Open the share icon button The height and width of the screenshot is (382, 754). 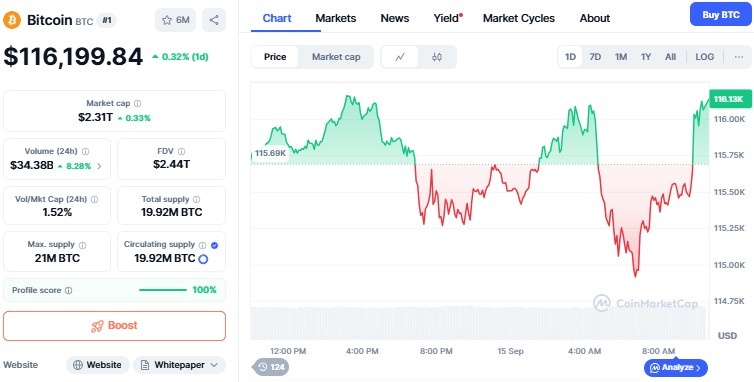coord(214,20)
